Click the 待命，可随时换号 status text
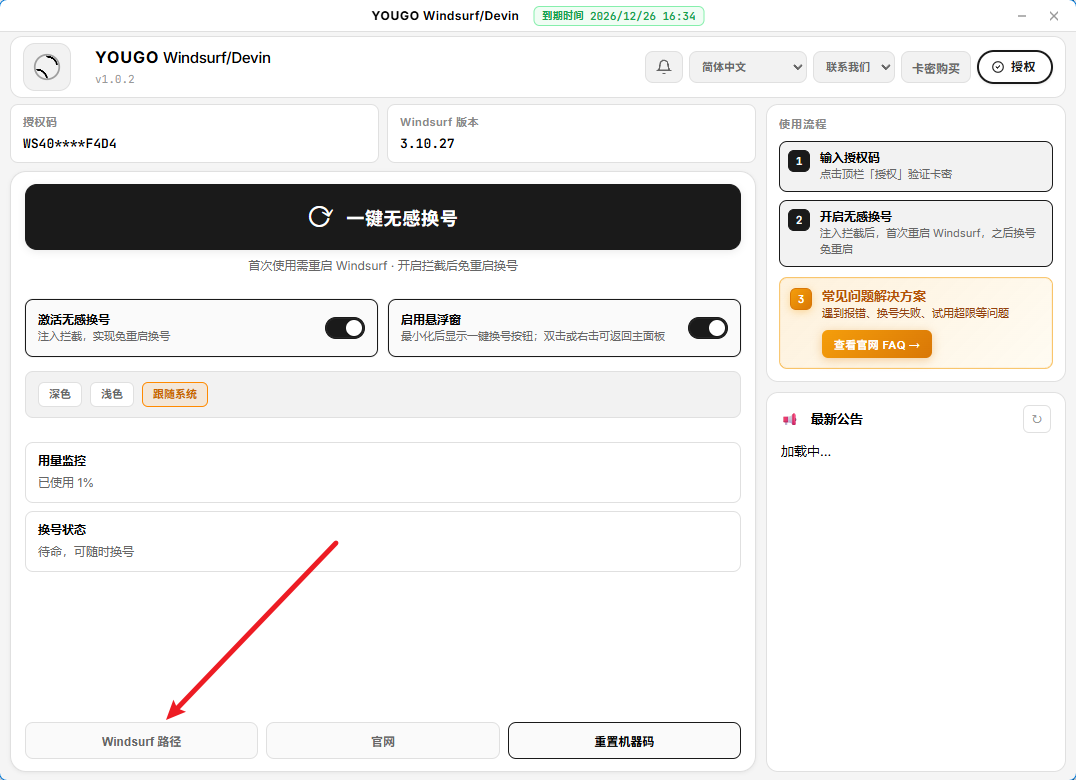1076x780 pixels. click(x=86, y=552)
